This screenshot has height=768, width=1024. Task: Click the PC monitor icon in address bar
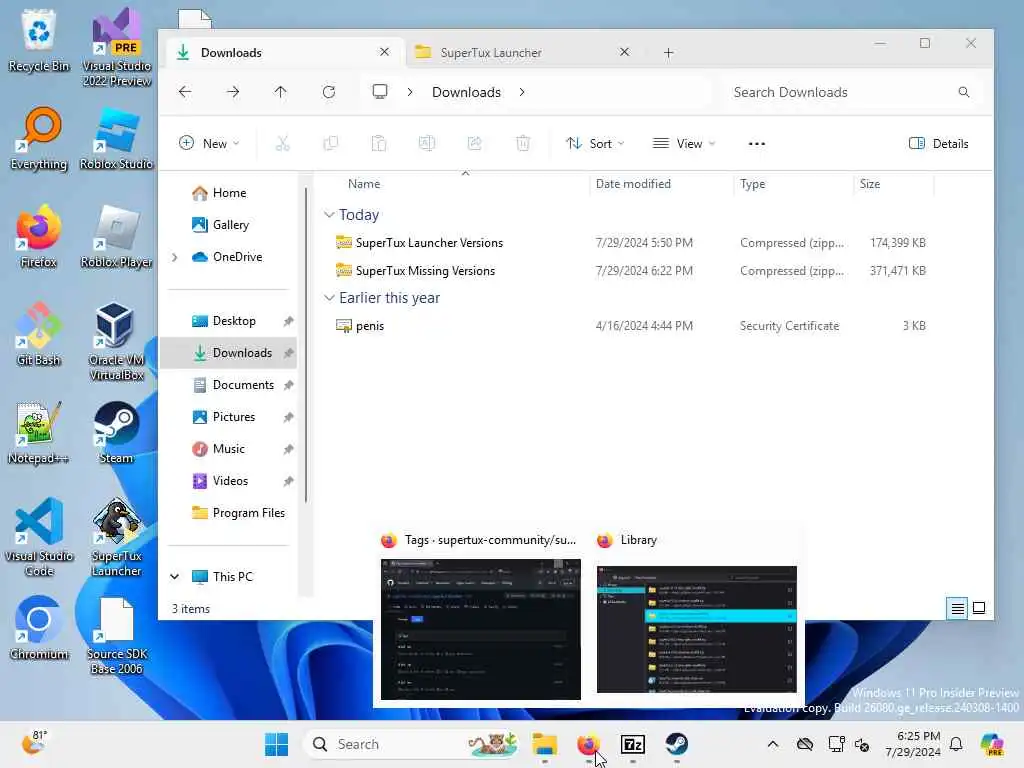pos(380,91)
